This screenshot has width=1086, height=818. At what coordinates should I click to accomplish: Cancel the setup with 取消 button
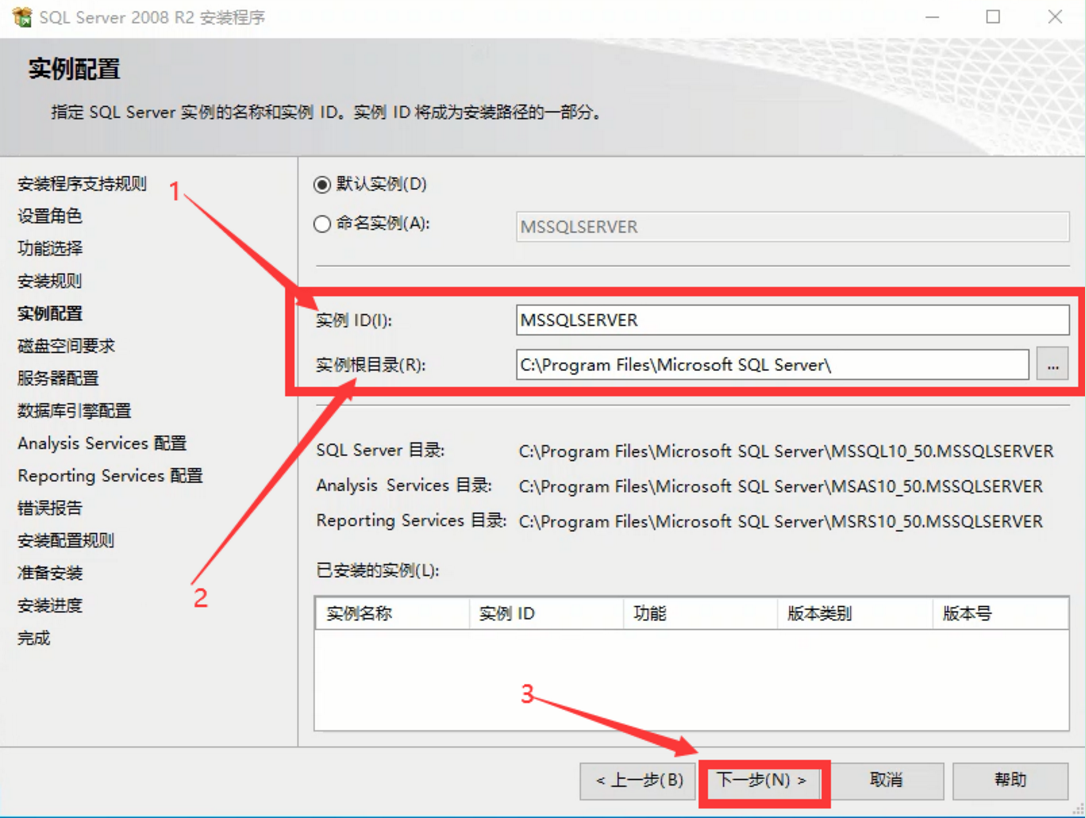[886, 781]
